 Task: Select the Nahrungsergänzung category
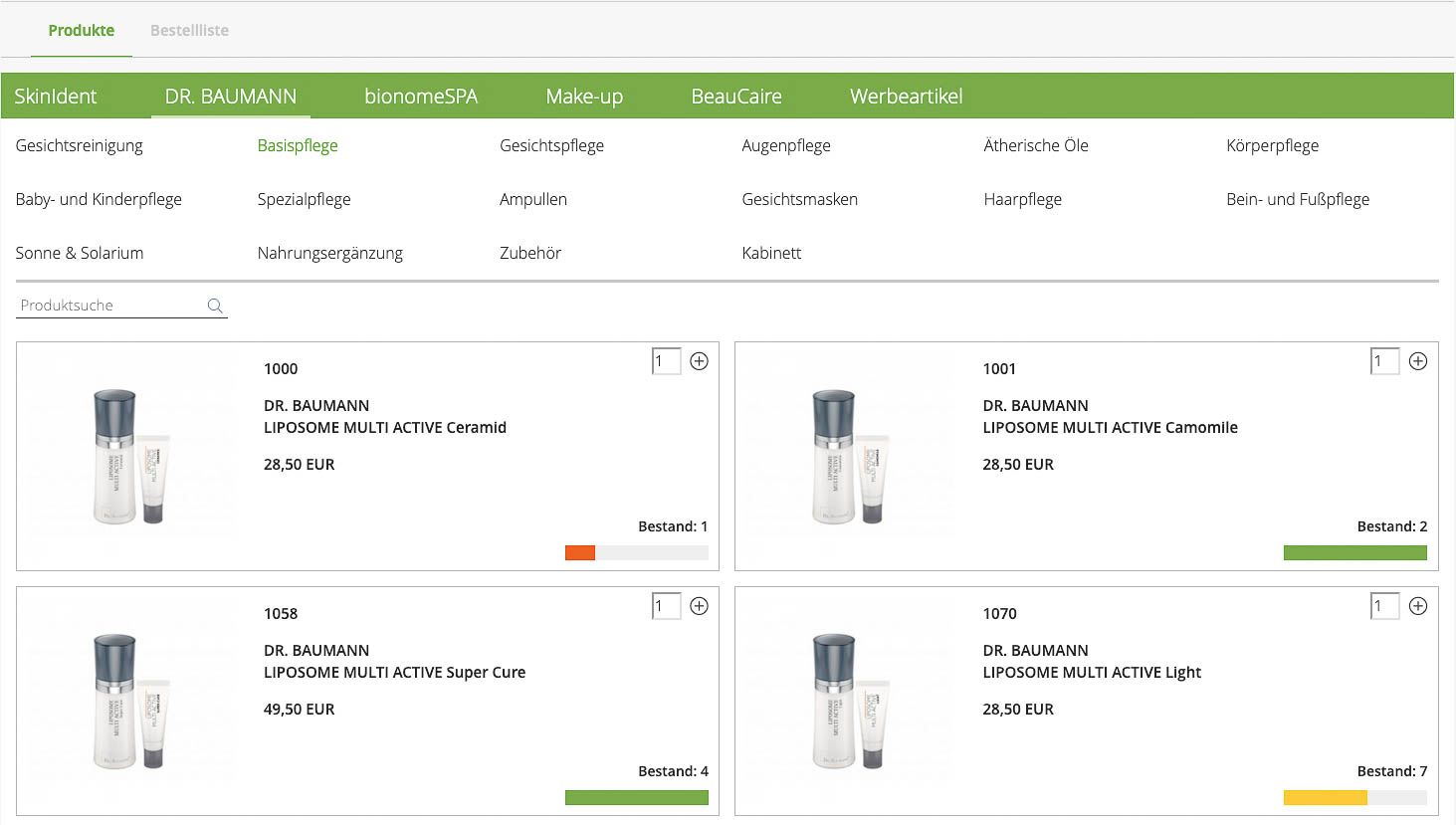(330, 254)
